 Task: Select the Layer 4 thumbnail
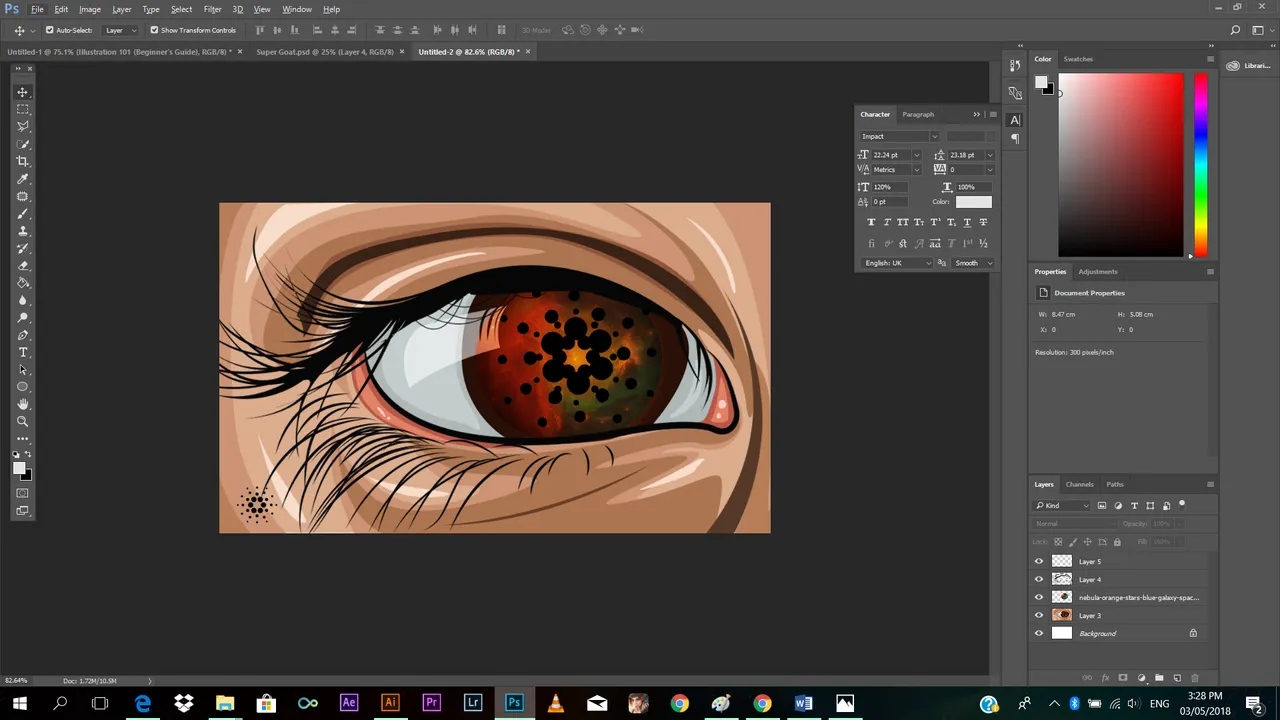coord(1062,579)
